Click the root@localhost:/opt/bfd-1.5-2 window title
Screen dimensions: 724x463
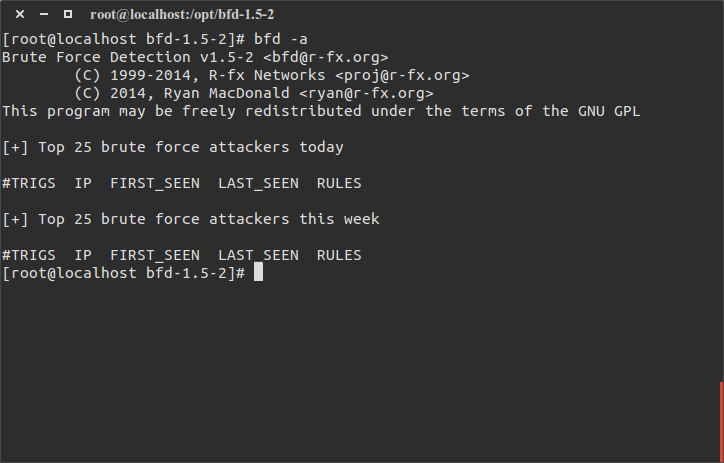point(182,14)
